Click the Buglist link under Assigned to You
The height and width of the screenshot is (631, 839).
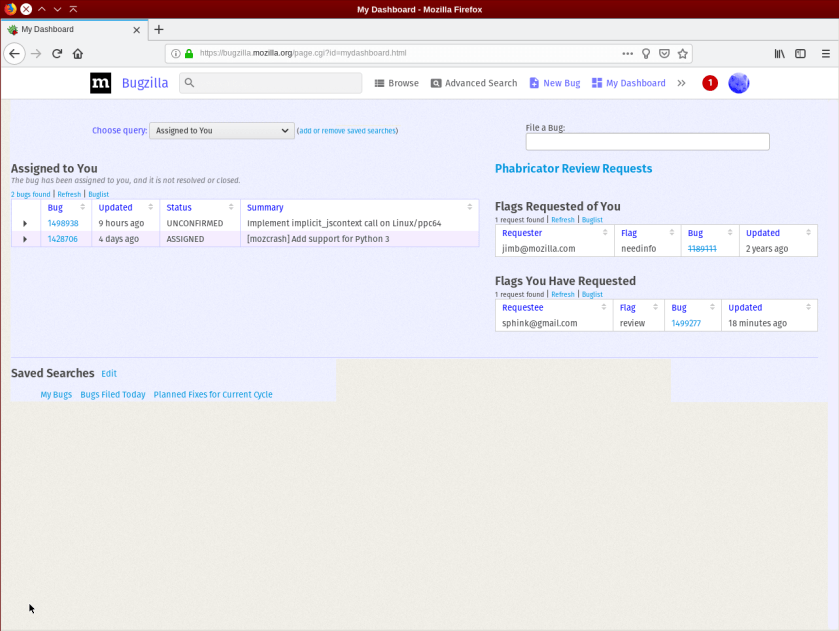[x=98, y=194]
